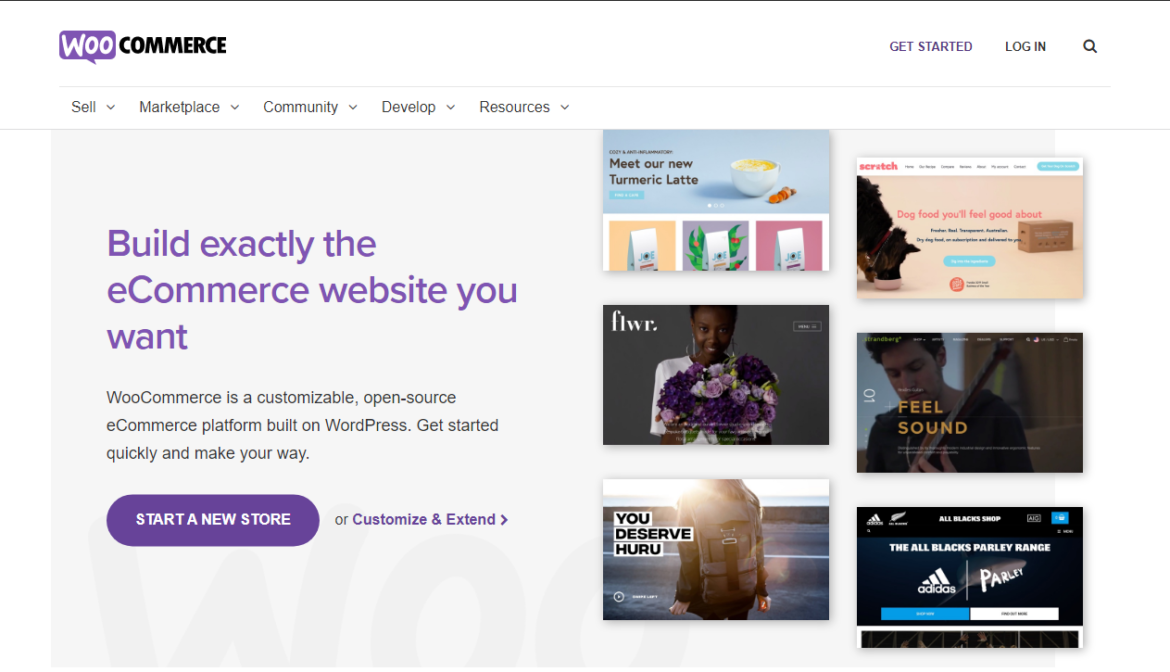This screenshot has width=1170, height=672.
Task: Open the Develop menu
Action: click(418, 107)
